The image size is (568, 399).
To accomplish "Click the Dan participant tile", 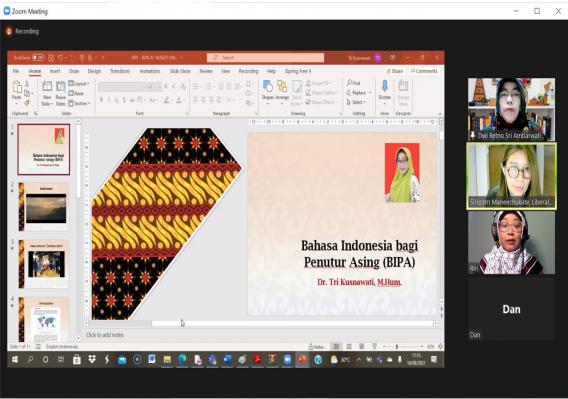I will click(x=511, y=309).
